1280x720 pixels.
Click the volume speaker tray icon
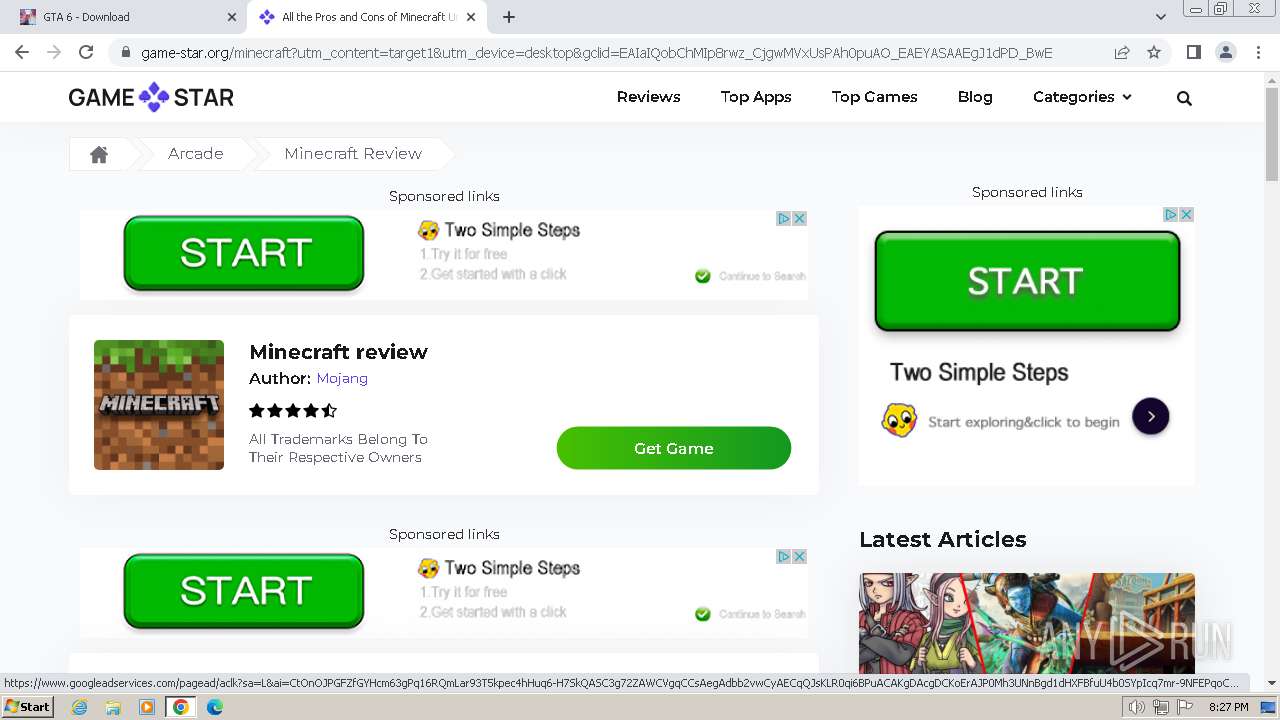pyautogui.click(x=1136, y=707)
